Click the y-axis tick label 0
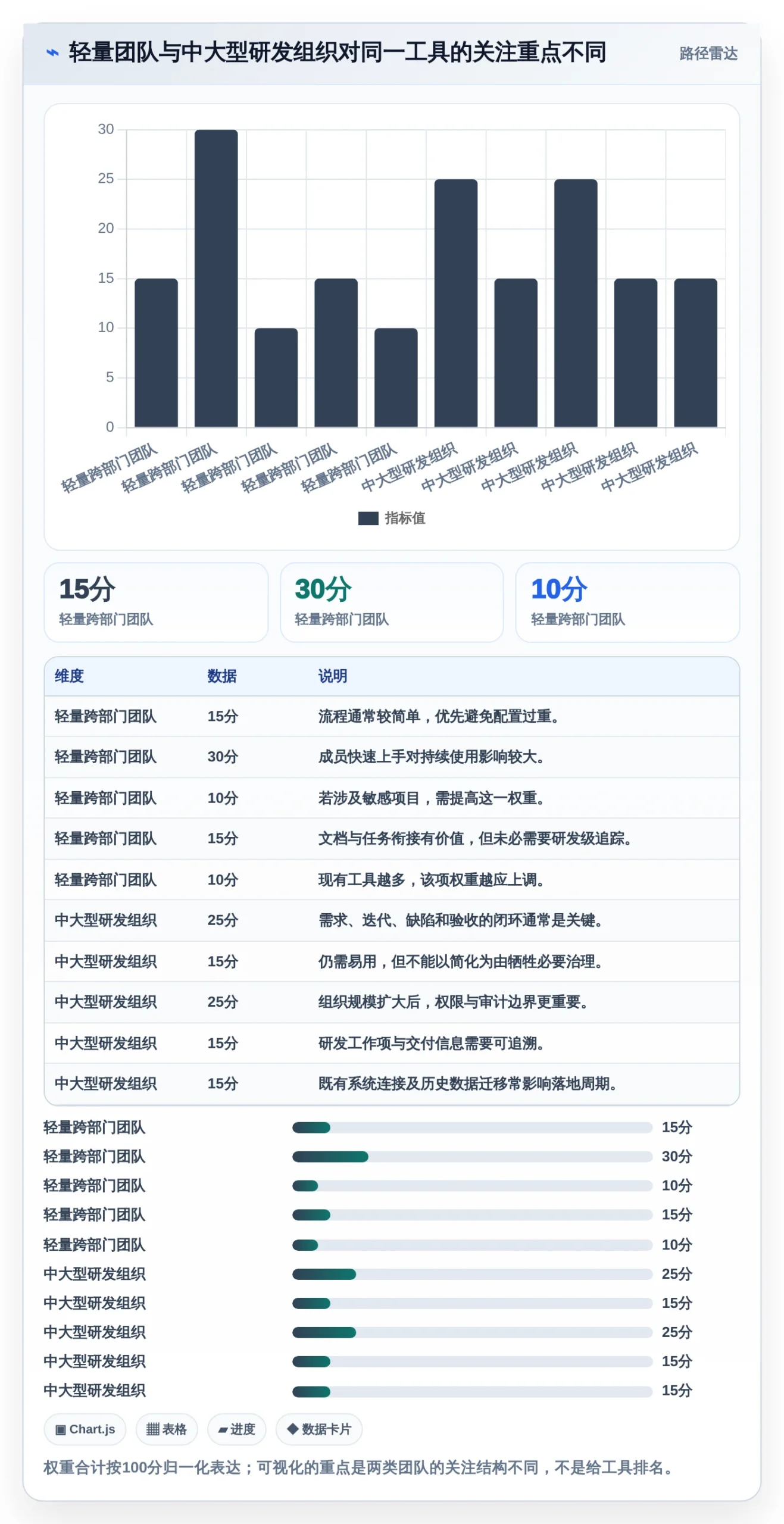The image size is (784, 1524). (110, 427)
